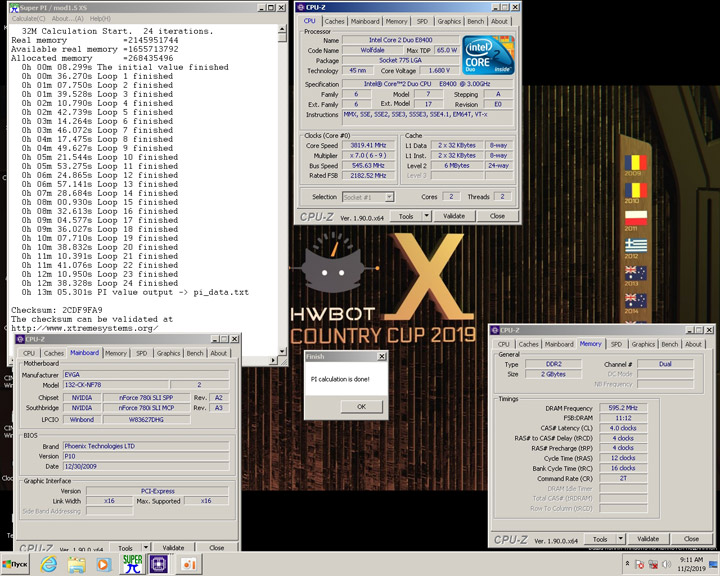This screenshot has height=576, width=720.
Task: Switch to Super PI via taskbar icon
Action: point(131,563)
